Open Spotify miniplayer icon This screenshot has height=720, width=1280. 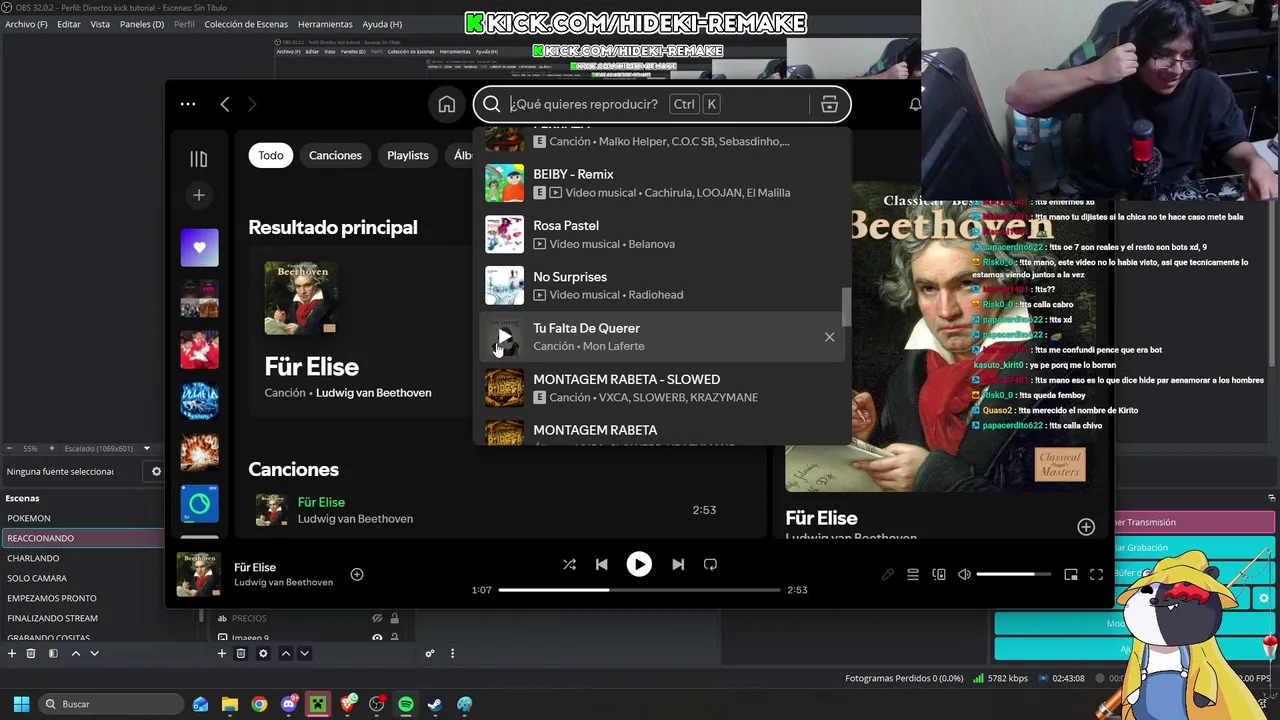[1071, 575]
